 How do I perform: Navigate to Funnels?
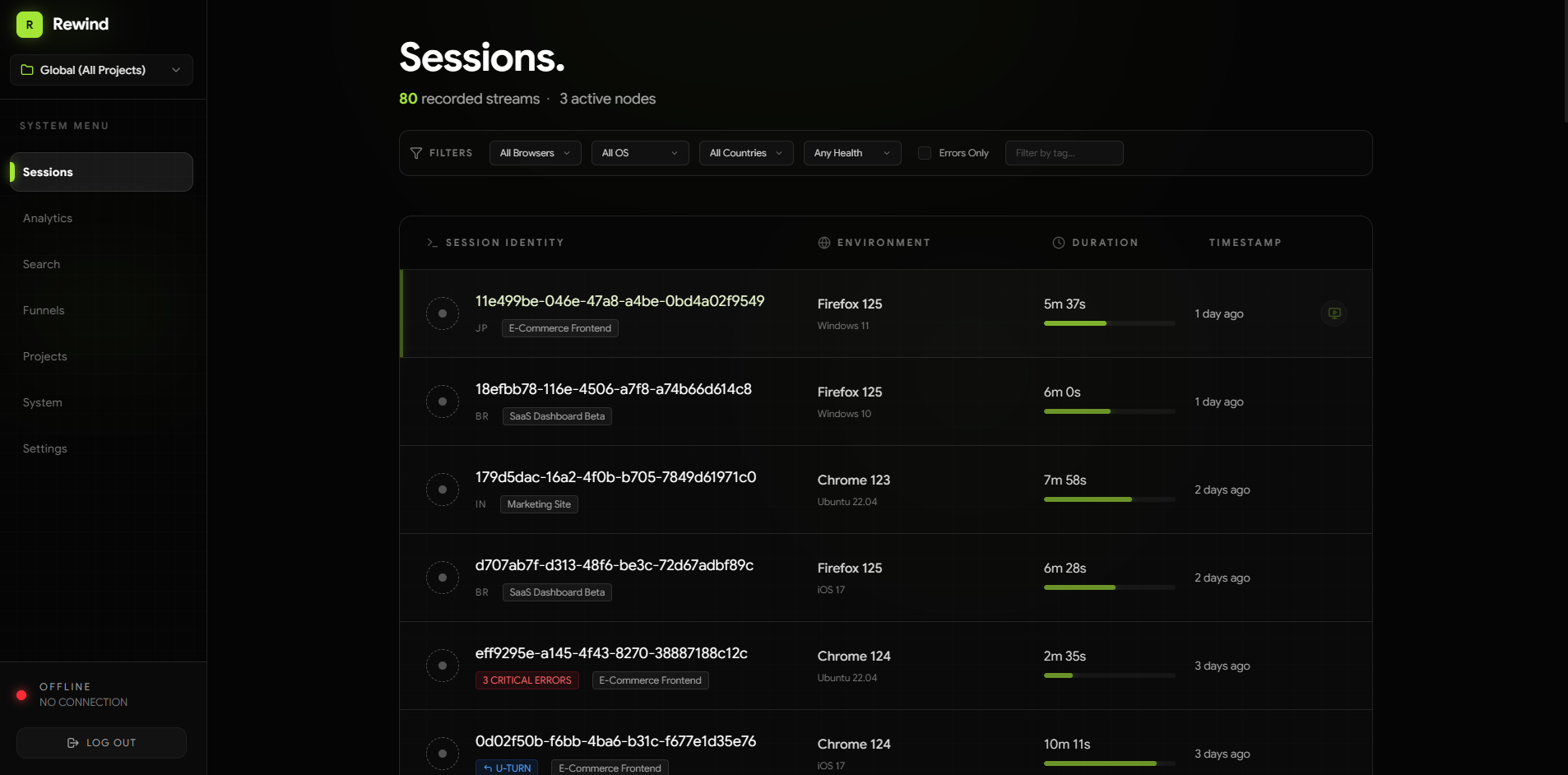point(44,310)
